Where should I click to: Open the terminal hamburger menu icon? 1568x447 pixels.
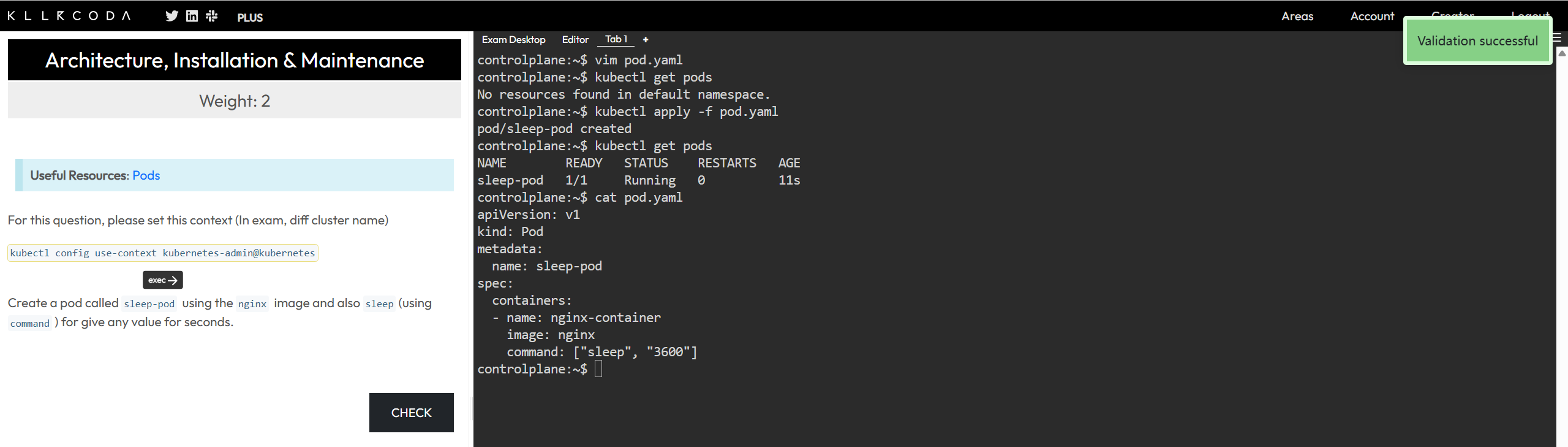[1560, 38]
